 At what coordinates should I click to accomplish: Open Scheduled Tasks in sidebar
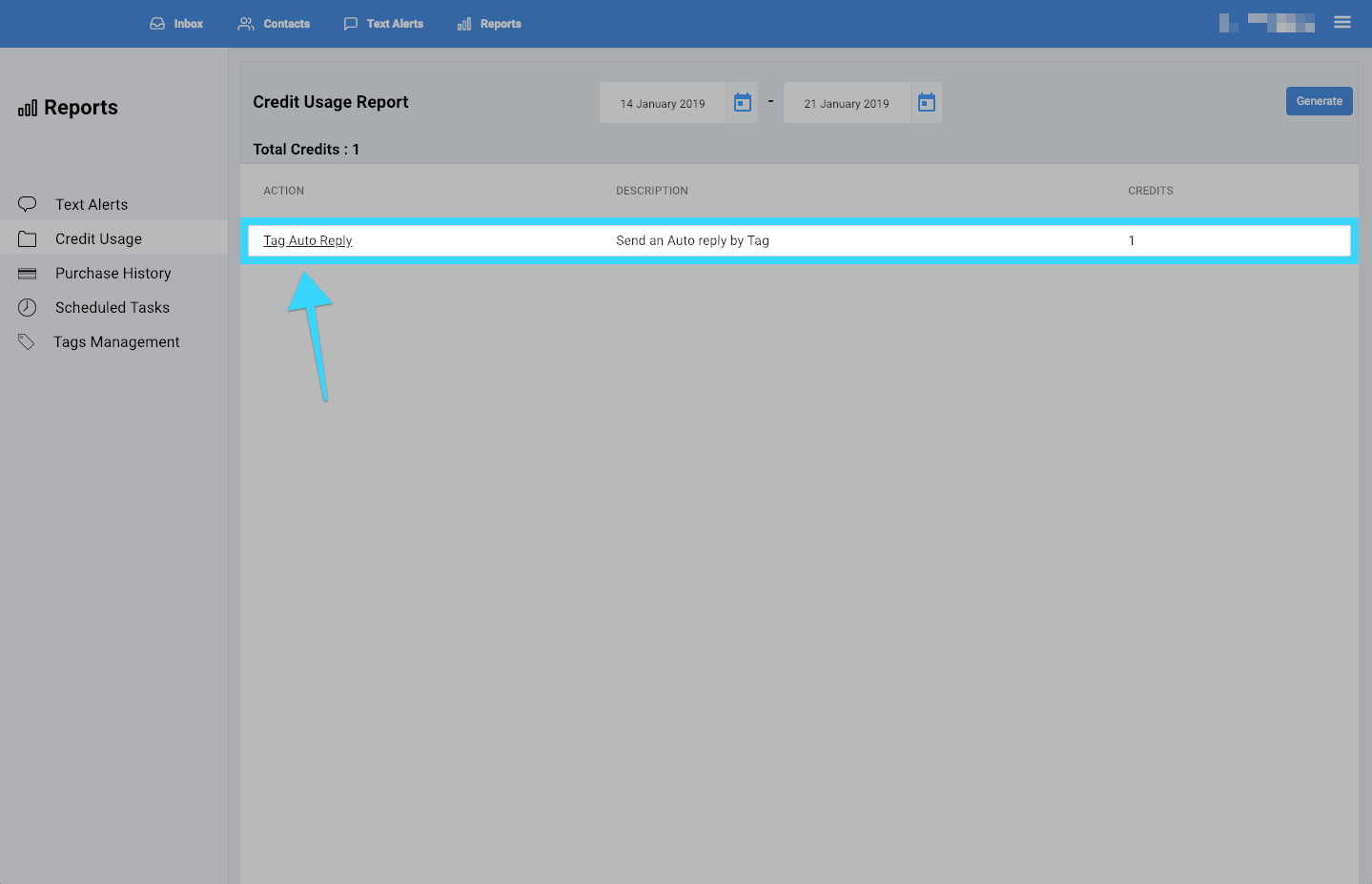(x=113, y=307)
